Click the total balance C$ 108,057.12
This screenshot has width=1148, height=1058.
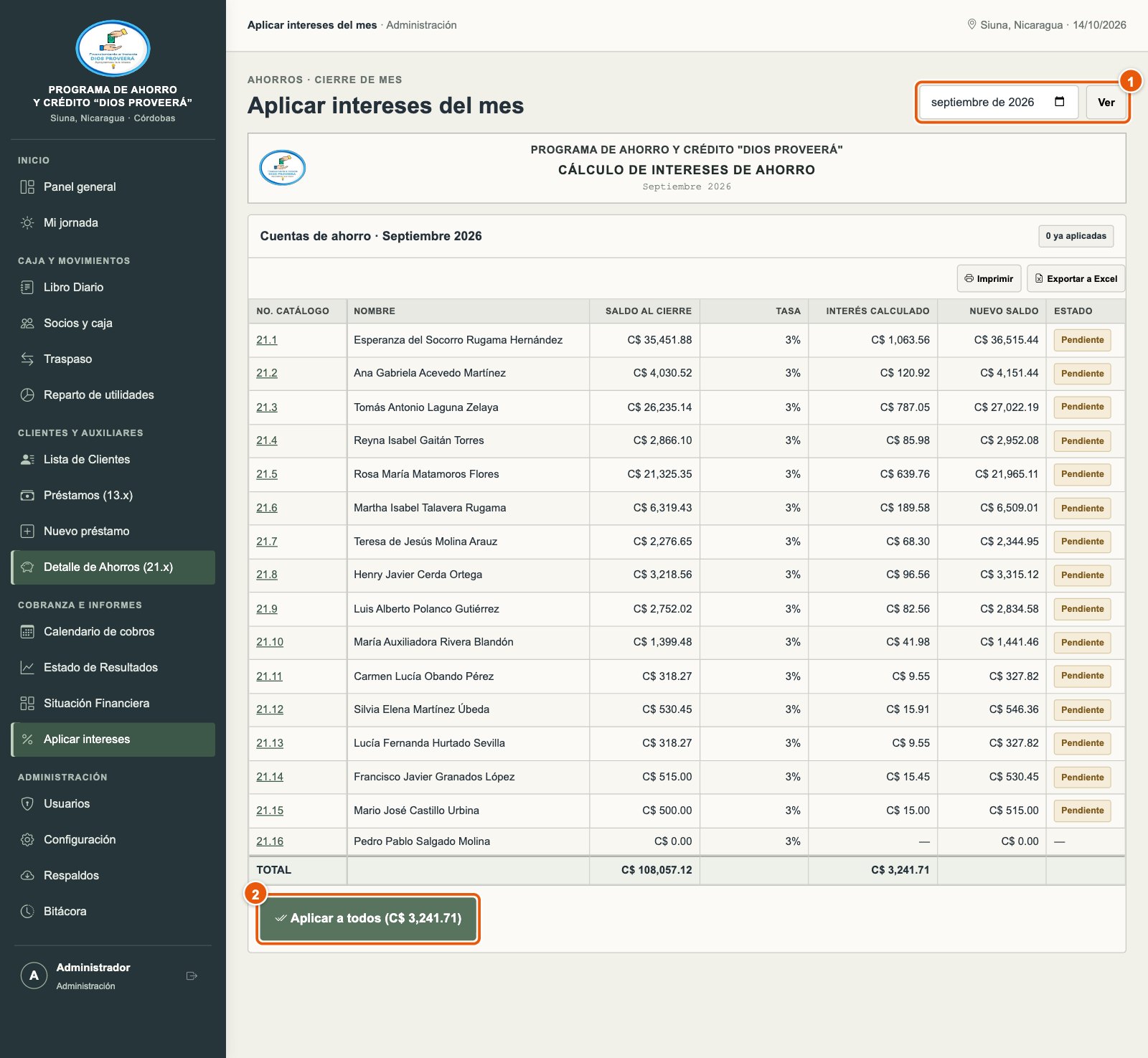pyautogui.click(x=657, y=870)
